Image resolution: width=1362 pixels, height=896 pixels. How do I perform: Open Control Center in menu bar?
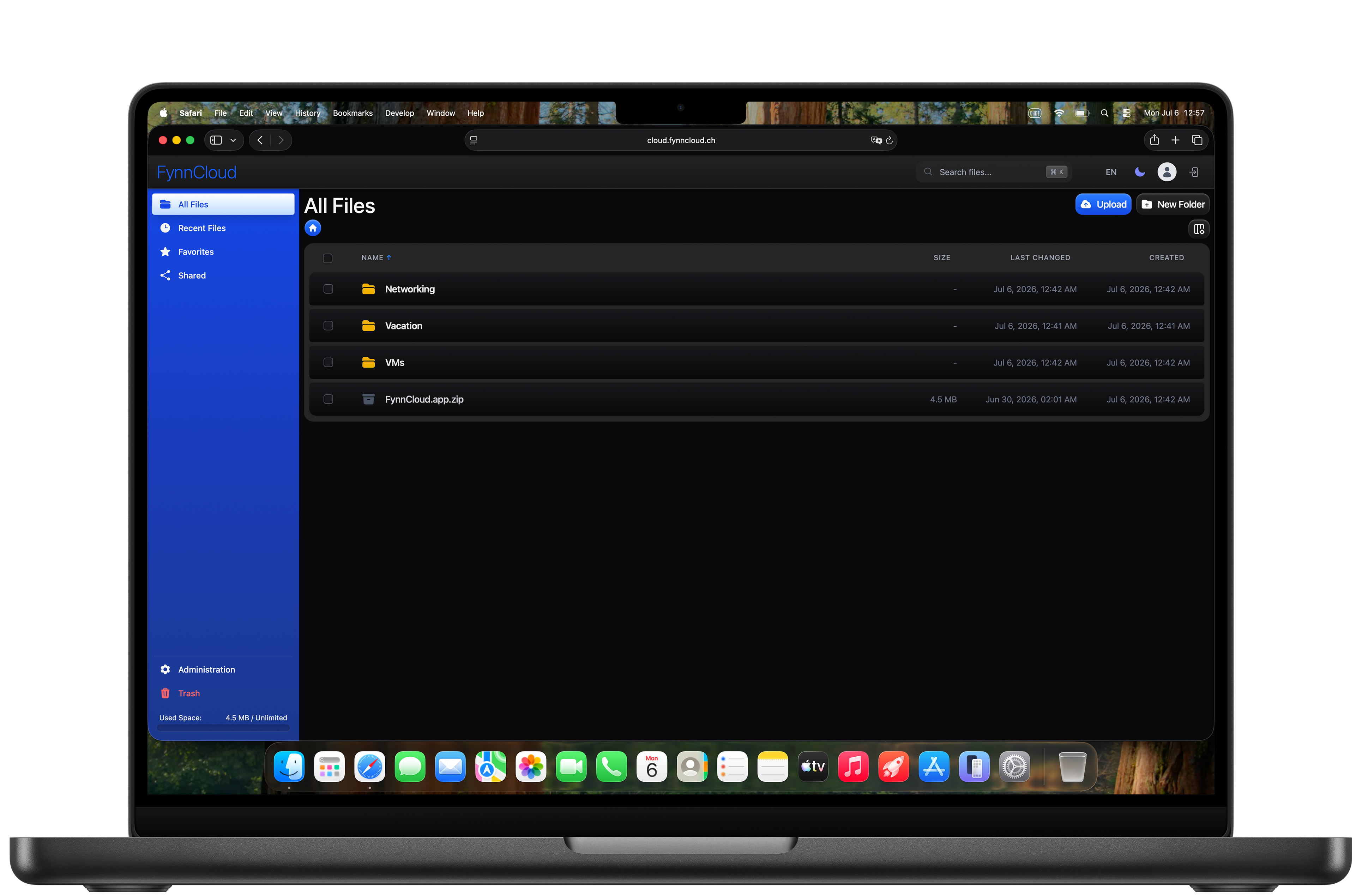coord(1126,113)
